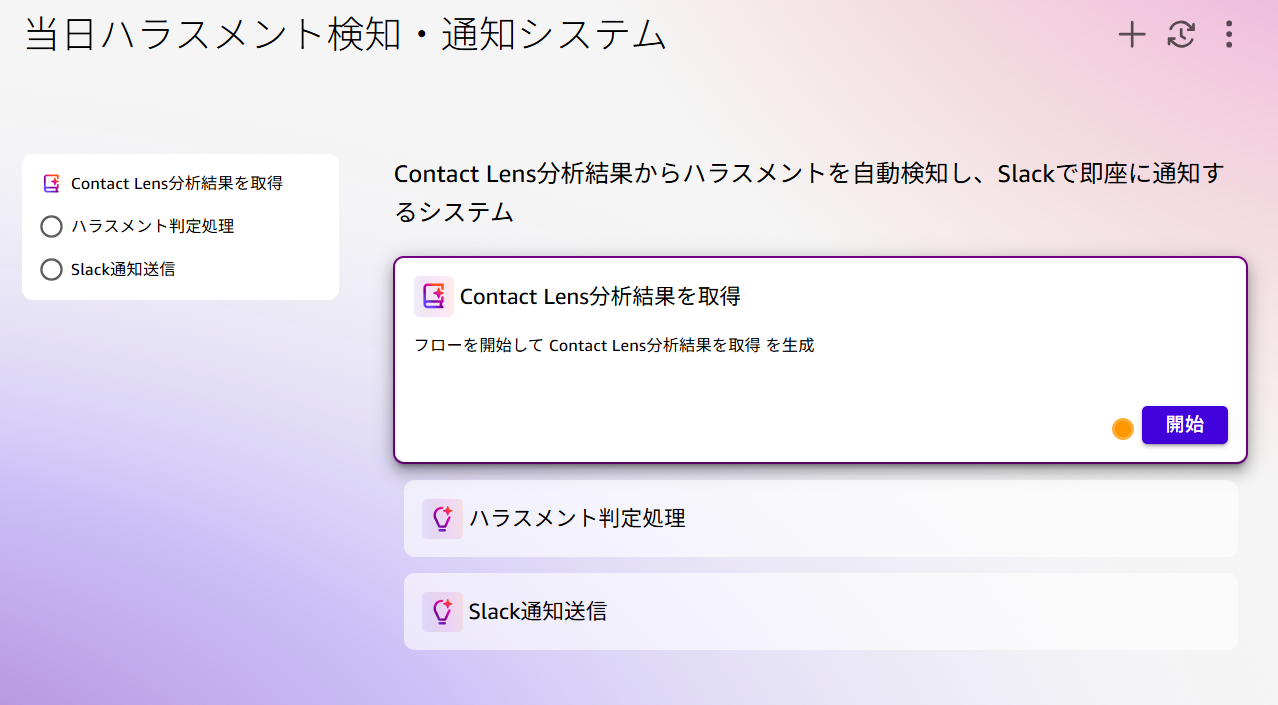Open the three-dot overflow menu
Screen dimensions: 1278x705
tap(1228, 34)
